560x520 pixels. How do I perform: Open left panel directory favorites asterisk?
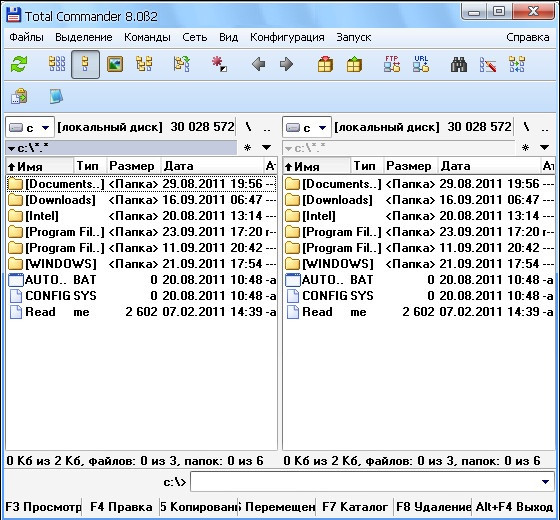click(x=247, y=148)
